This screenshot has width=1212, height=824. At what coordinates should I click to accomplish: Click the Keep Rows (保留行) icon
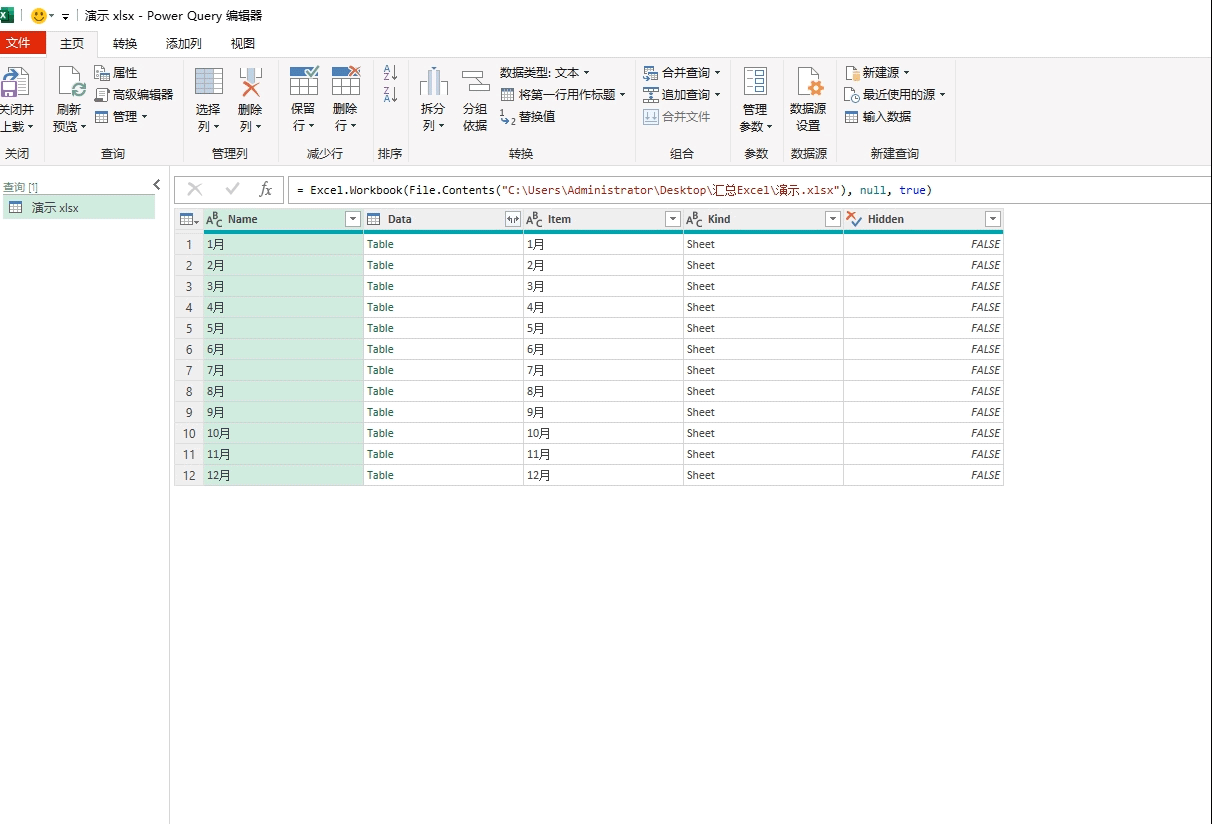[303, 82]
